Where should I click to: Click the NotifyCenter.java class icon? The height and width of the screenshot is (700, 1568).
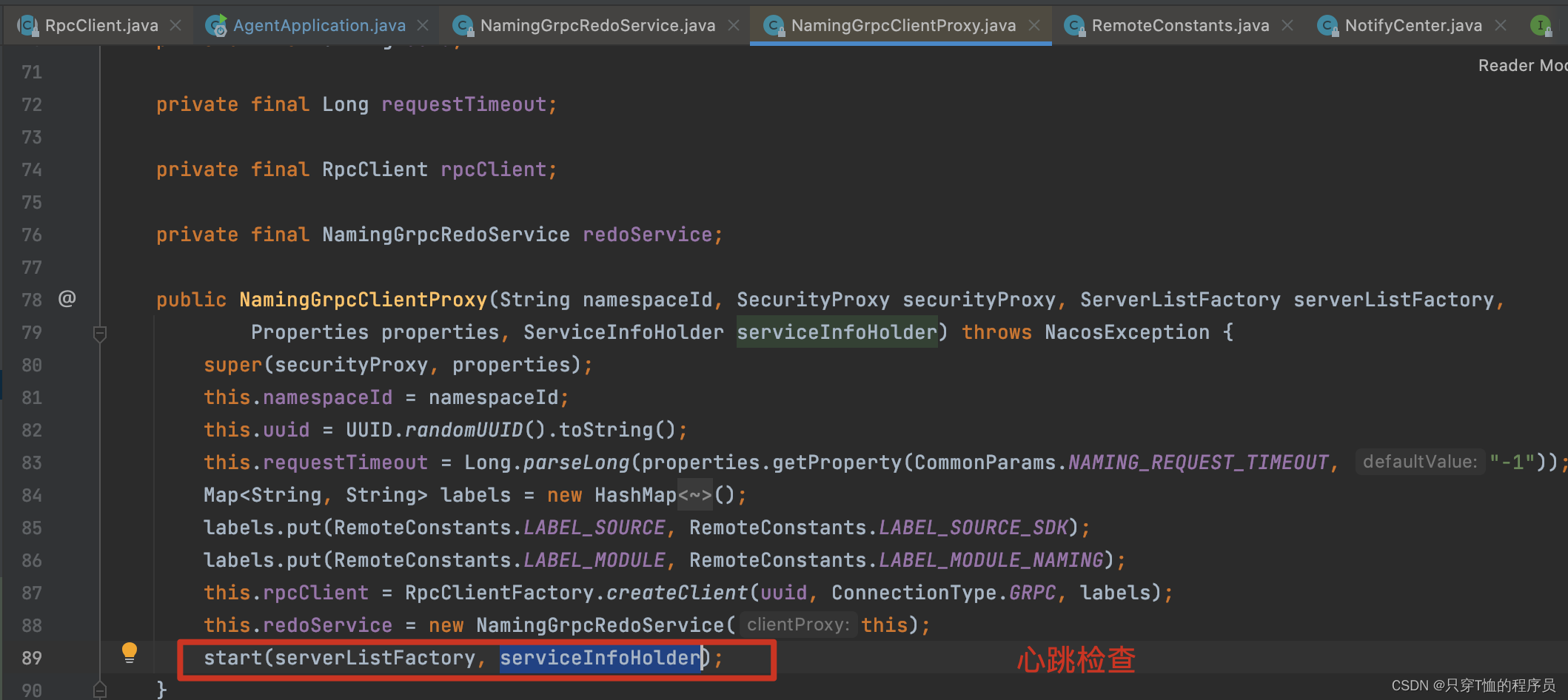[x=1328, y=26]
